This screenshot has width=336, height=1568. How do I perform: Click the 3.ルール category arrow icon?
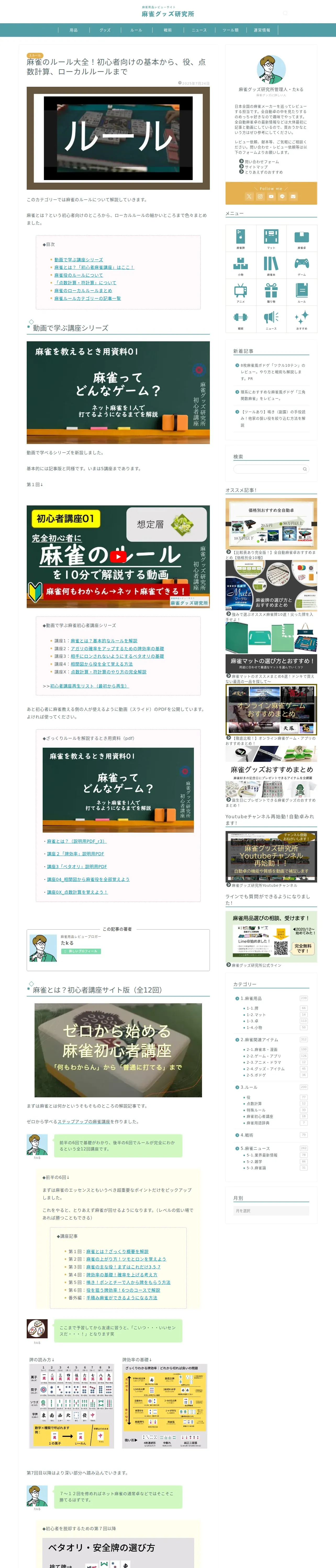[x=237, y=1087]
